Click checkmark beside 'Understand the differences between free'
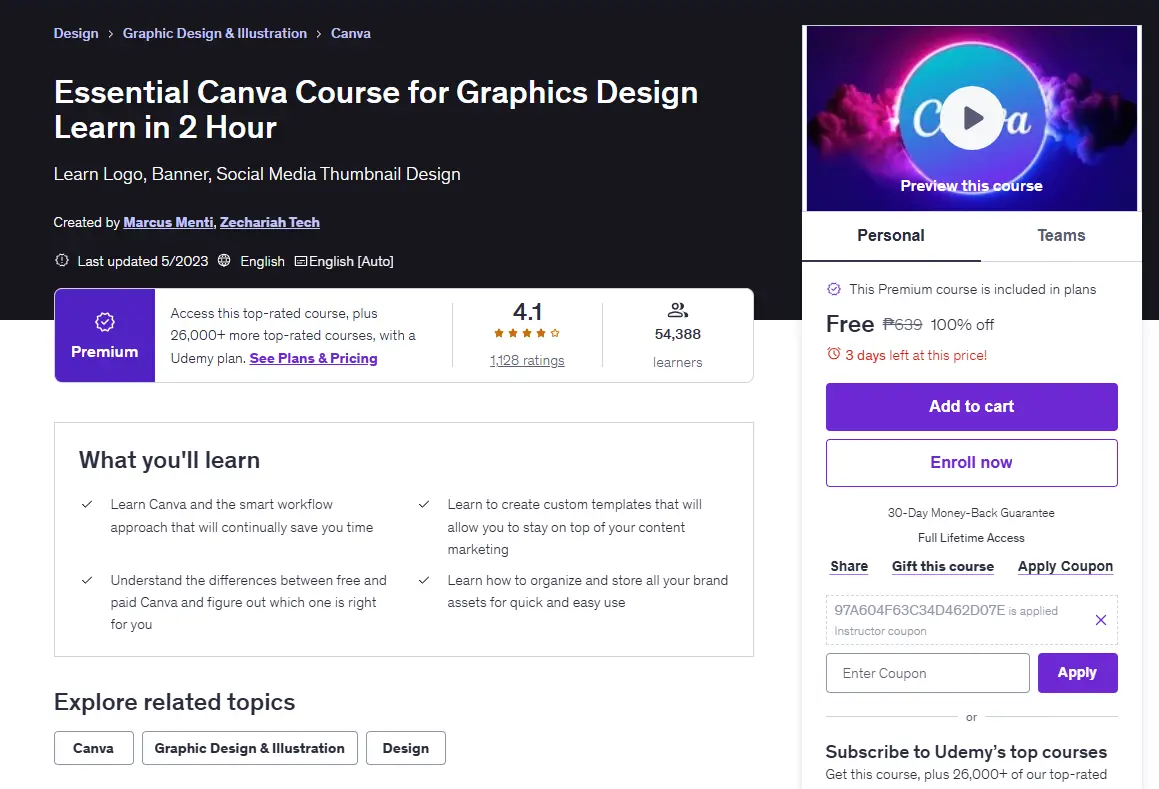Screen dimensions: 1159x789 pyautogui.click(x=86, y=580)
